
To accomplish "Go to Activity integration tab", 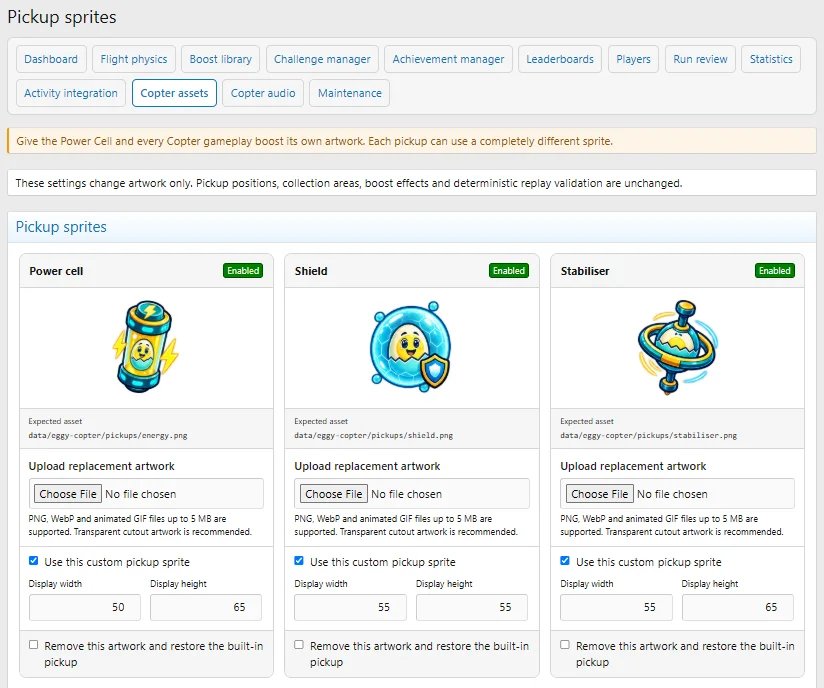I will [71, 93].
